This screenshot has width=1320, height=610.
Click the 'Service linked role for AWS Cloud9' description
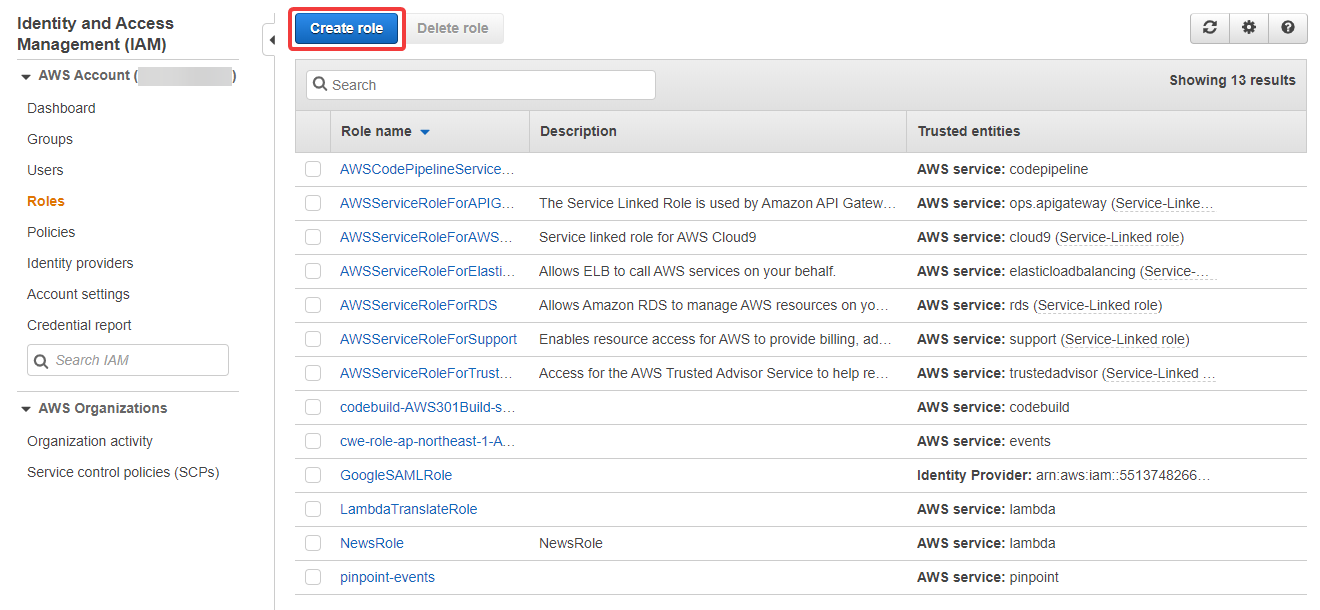(x=650, y=237)
